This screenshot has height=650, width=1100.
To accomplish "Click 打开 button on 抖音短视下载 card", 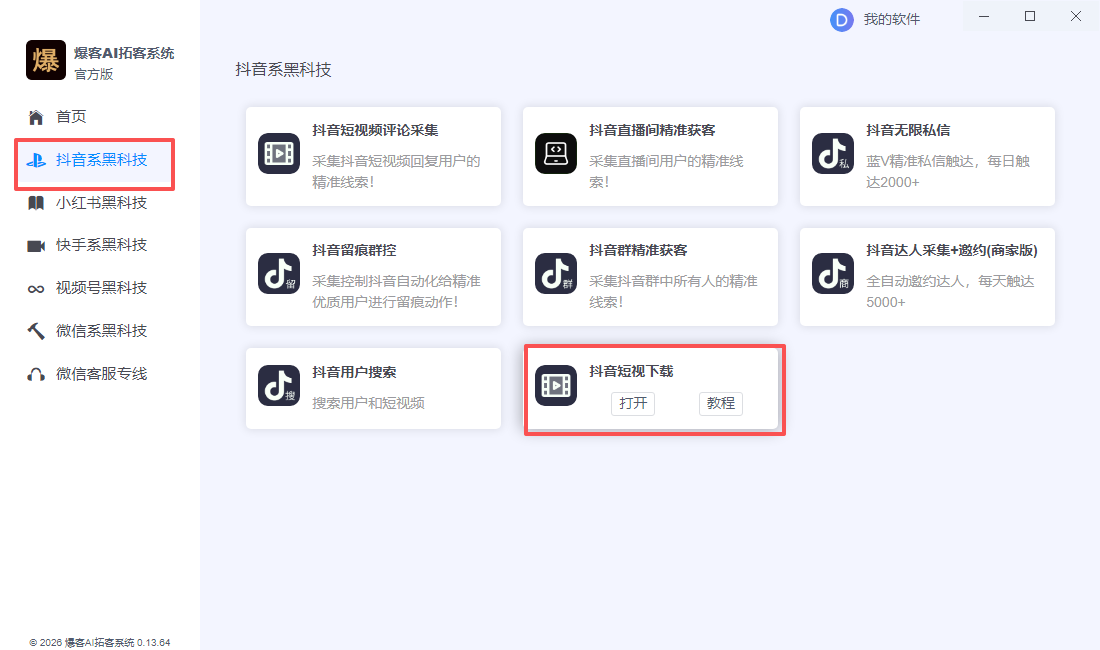I will [x=633, y=404].
